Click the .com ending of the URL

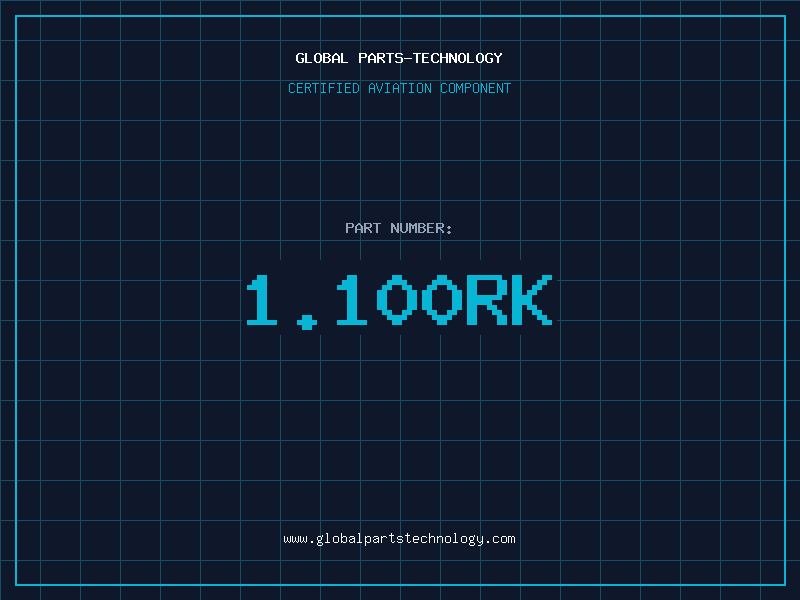coord(500,539)
